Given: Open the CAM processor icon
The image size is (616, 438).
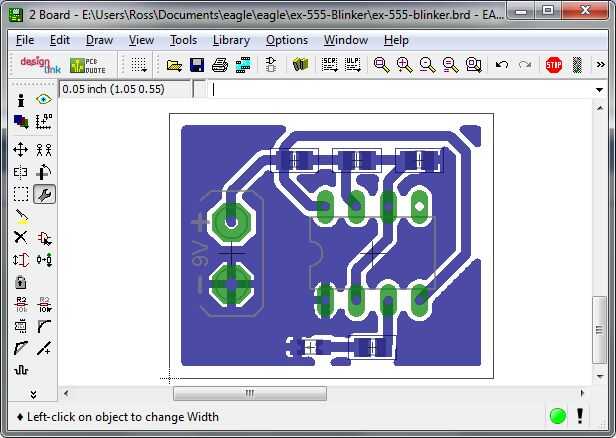Looking at the screenshot, I should [243, 65].
